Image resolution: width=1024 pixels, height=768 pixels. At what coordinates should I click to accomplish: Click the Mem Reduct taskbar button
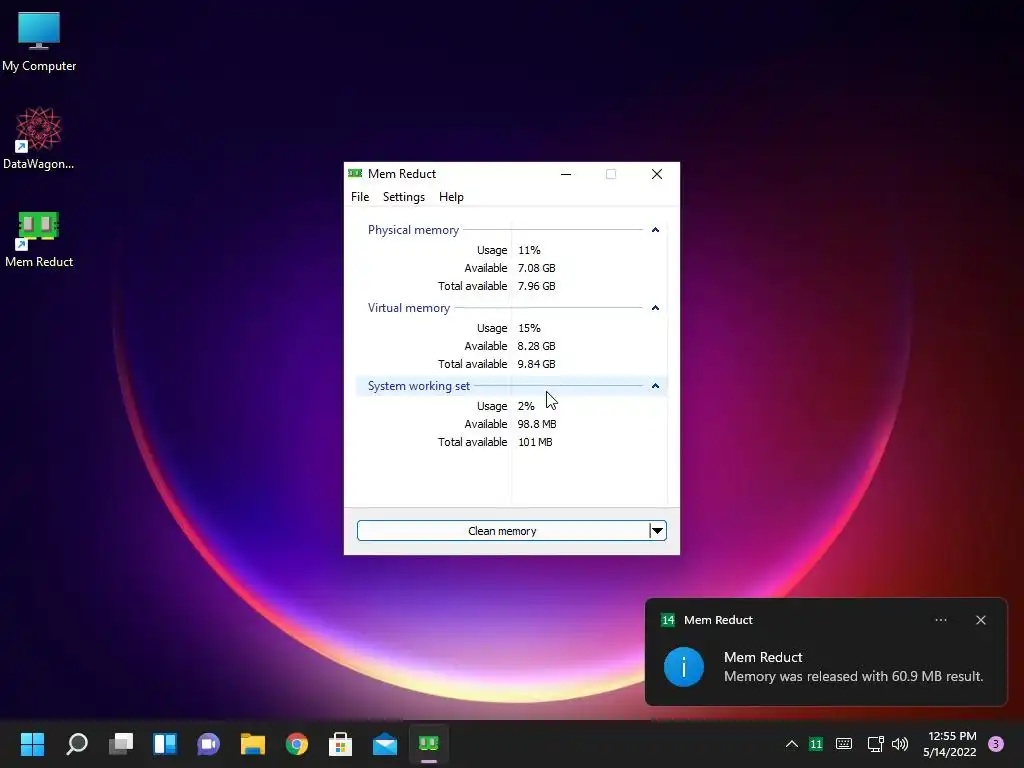coord(428,744)
